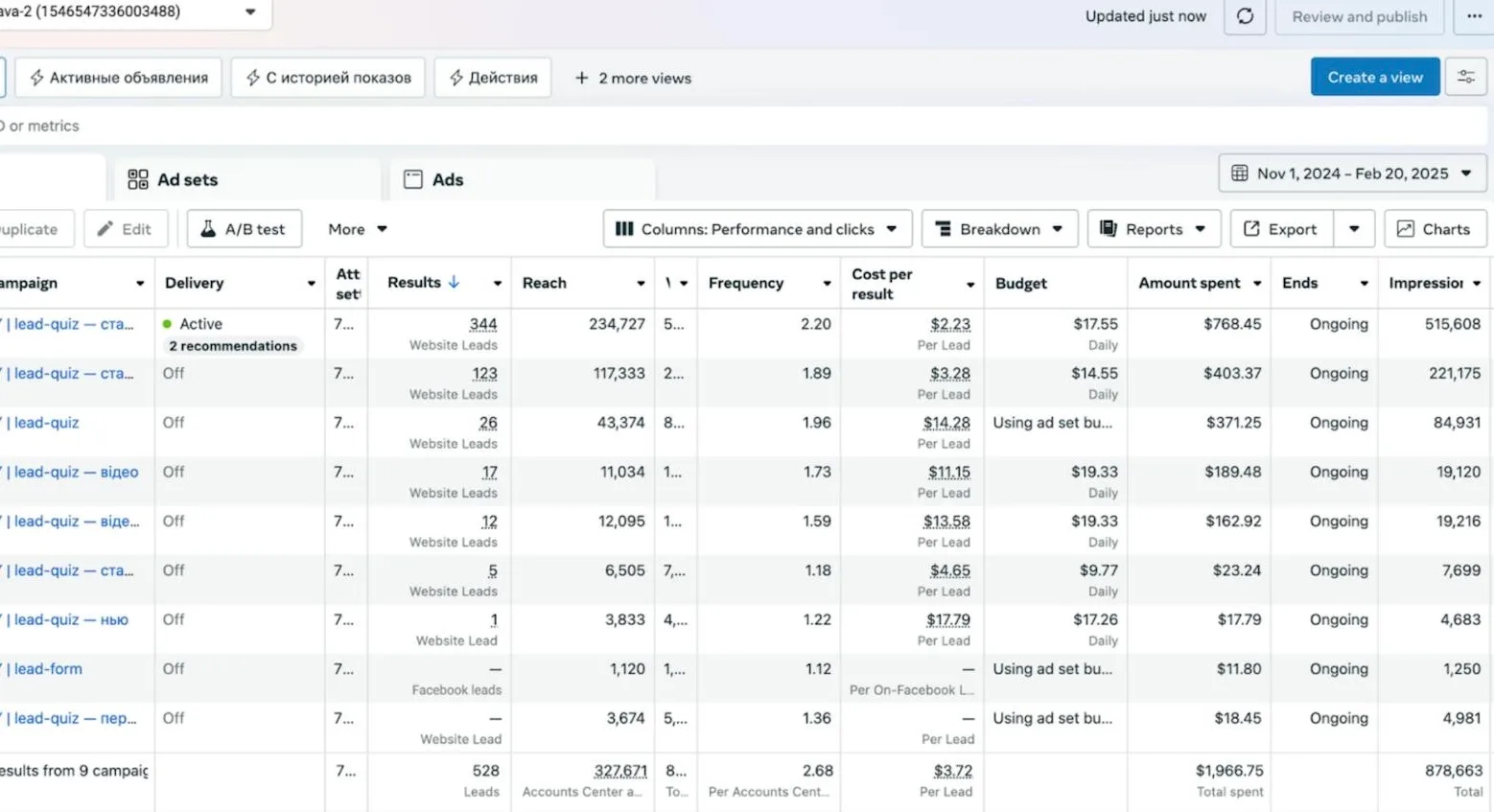Click lightning icon on Активные объявления view
This screenshot has height=812, width=1494.
tap(37, 78)
